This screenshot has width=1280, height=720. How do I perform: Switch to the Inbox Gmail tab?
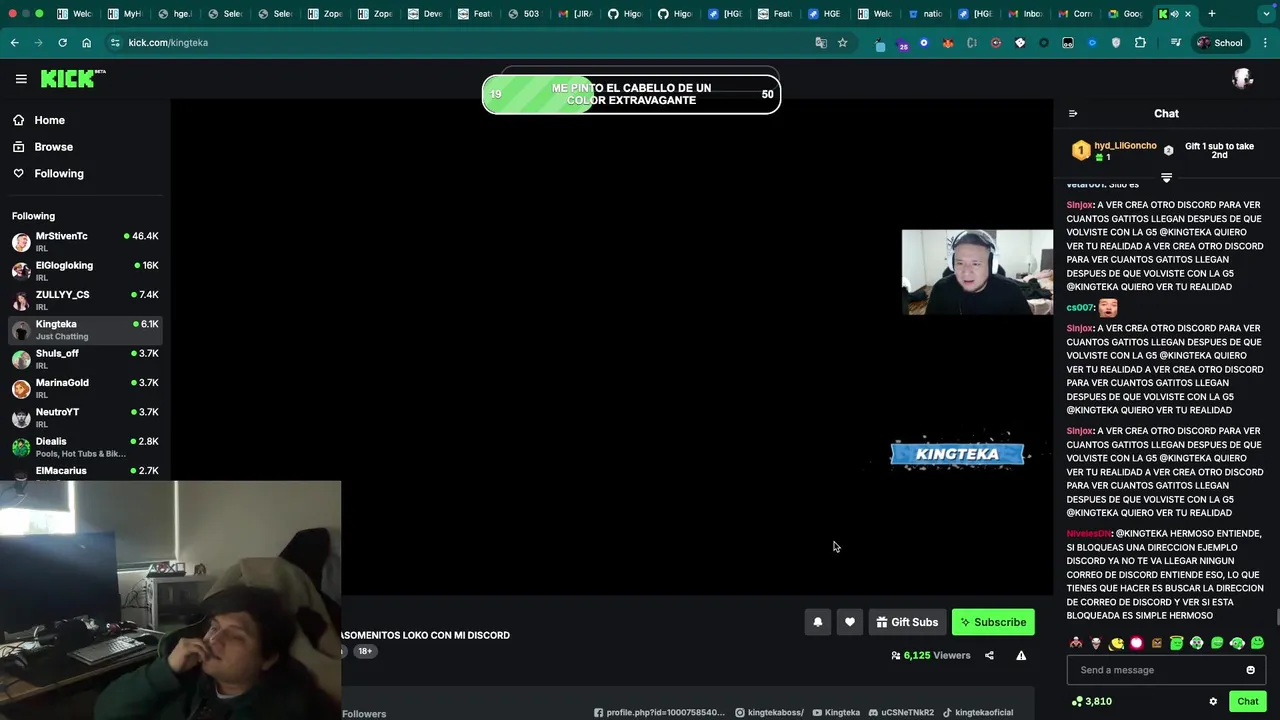[1025, 14]
